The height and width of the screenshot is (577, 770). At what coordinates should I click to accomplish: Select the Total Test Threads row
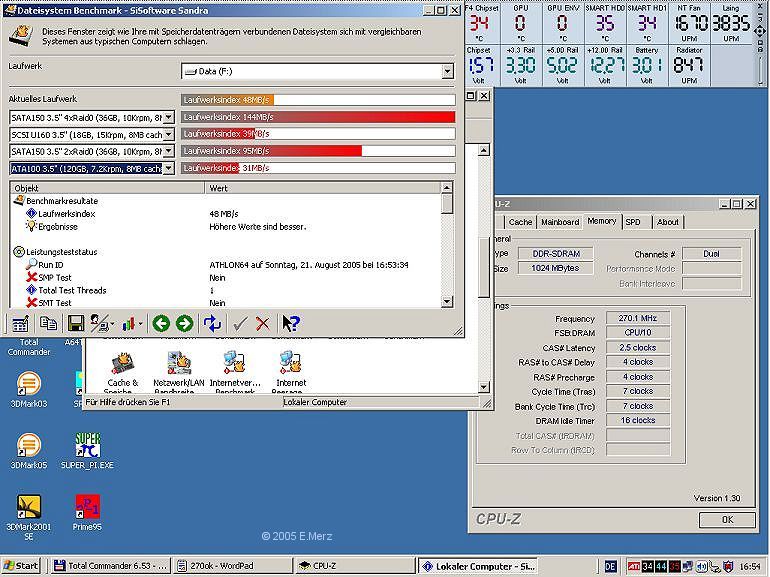pos(225,290)
